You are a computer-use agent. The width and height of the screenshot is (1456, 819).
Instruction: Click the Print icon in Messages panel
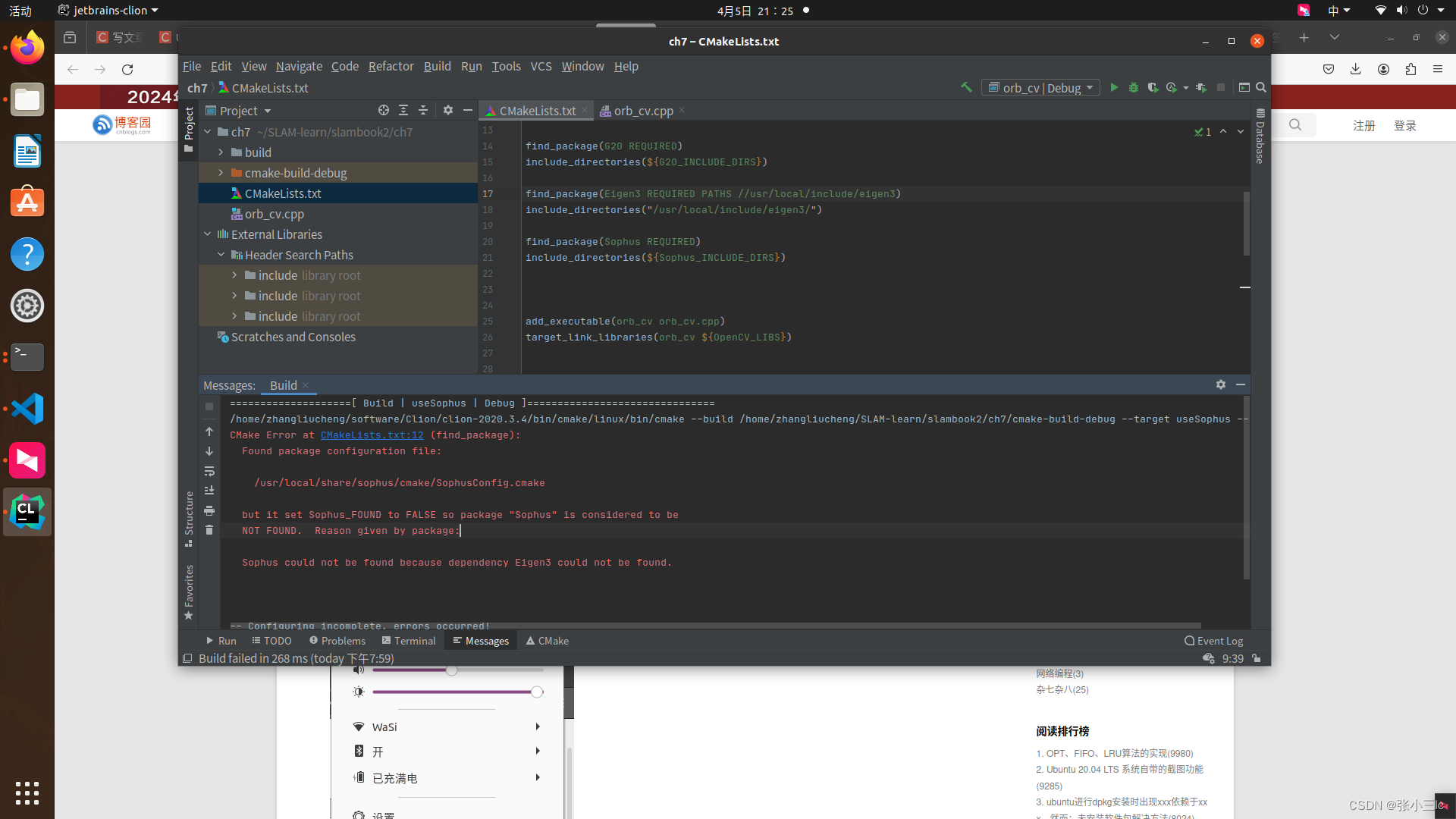pos(209,510)
